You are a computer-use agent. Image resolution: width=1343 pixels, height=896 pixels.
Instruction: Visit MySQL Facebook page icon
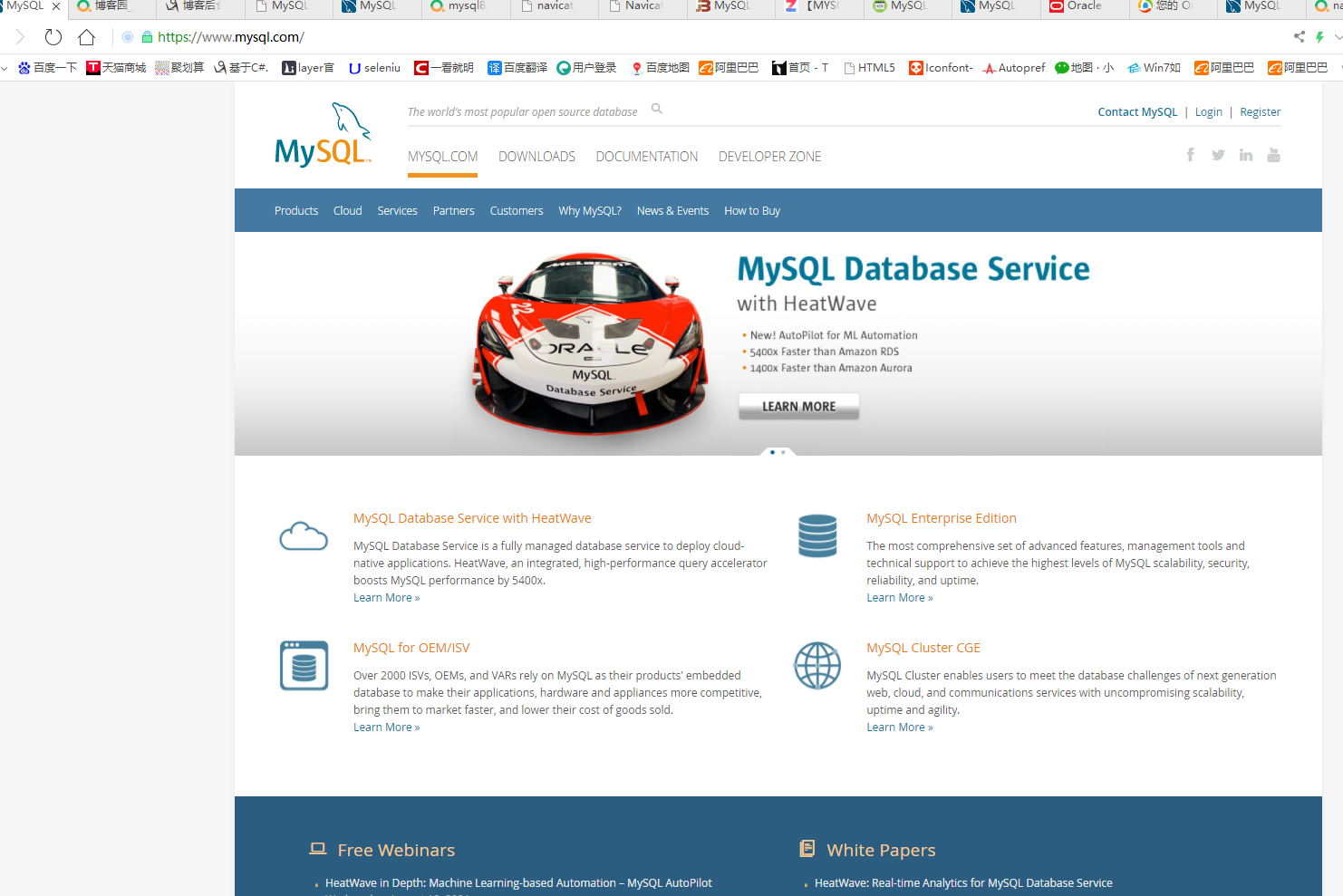[x=1191, y=155]
